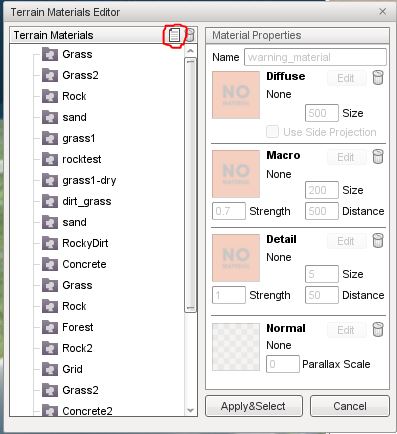The height and width of the screenshot is (434, 397).
Task: Remove the Diffuse texture with its trash icon
Action: (378, 77)
